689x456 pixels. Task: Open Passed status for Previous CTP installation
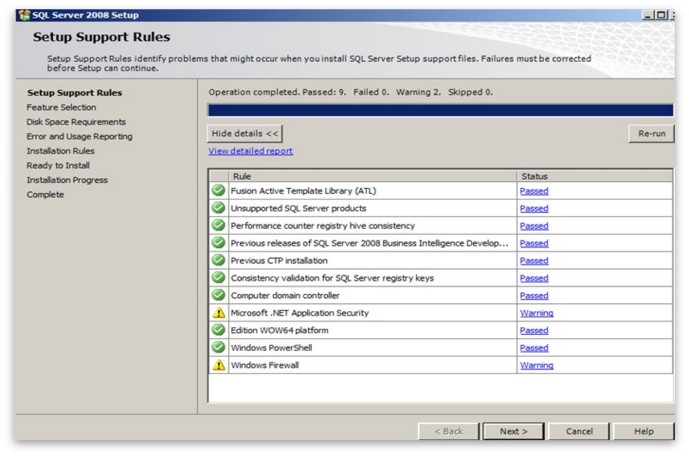[534, 261]
